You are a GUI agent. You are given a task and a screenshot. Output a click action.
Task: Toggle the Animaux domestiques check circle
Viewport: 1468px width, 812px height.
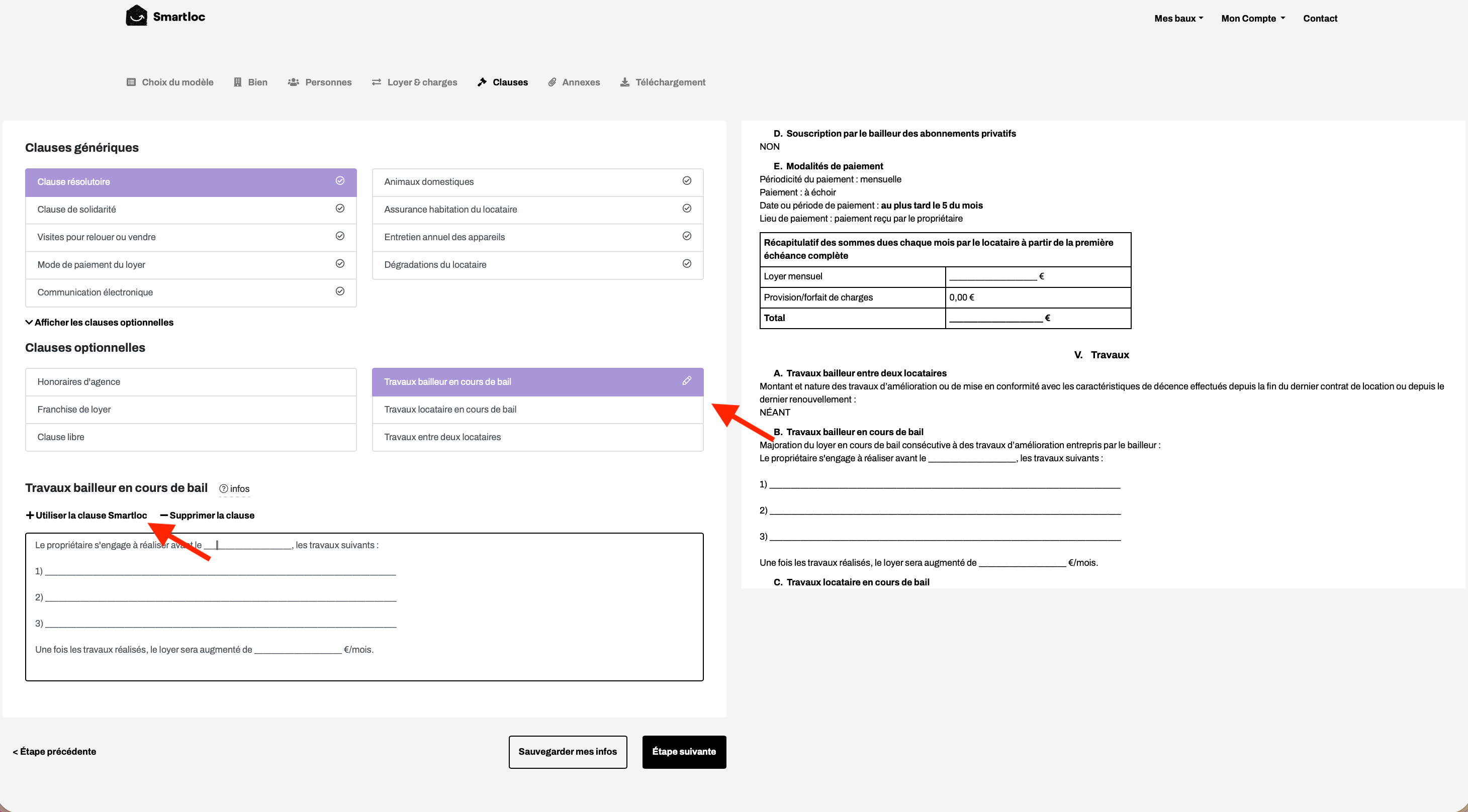tap(687, 180)
